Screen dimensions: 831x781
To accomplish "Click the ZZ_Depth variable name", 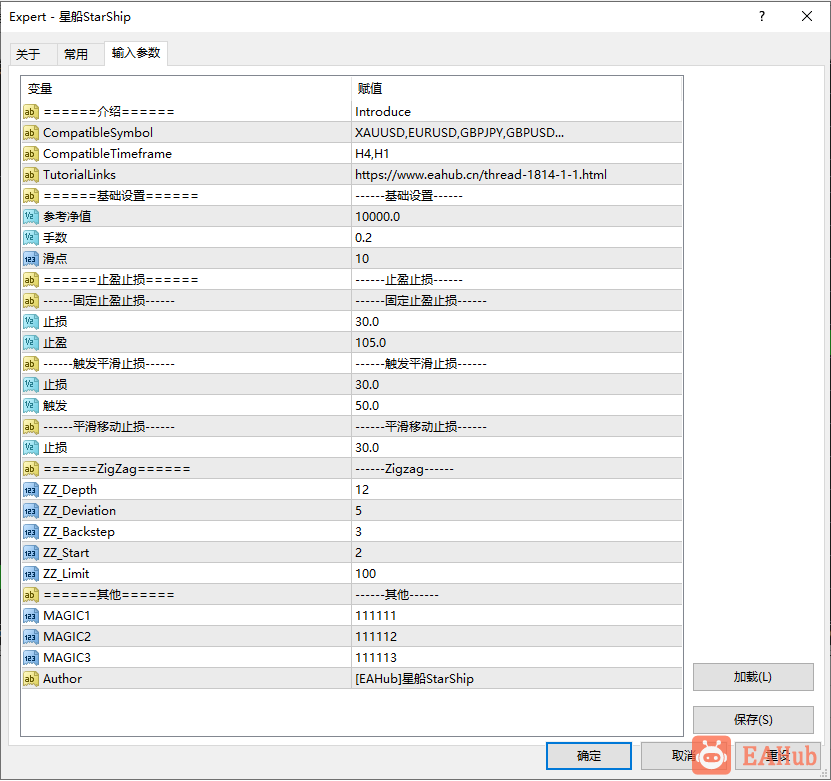I will (x=70, y=490).
